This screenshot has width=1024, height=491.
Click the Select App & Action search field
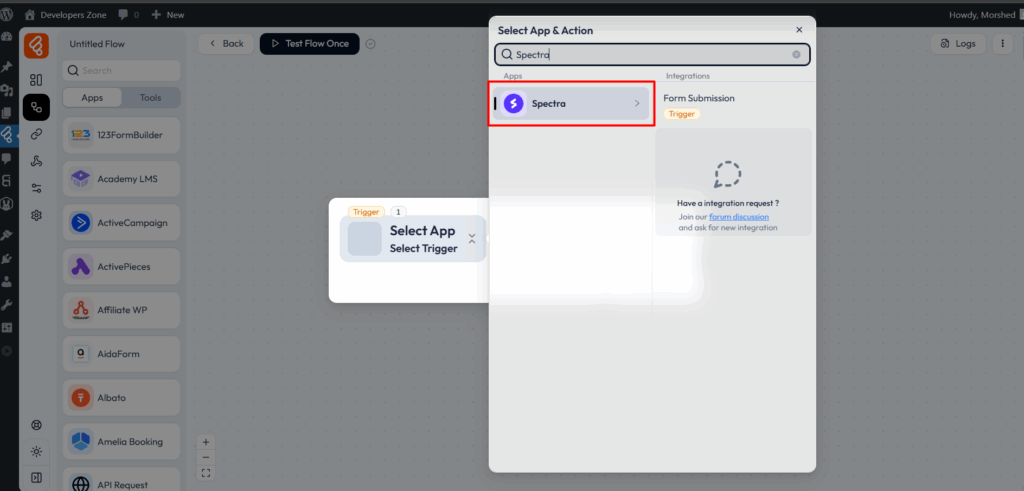click(x=650, y=55)
